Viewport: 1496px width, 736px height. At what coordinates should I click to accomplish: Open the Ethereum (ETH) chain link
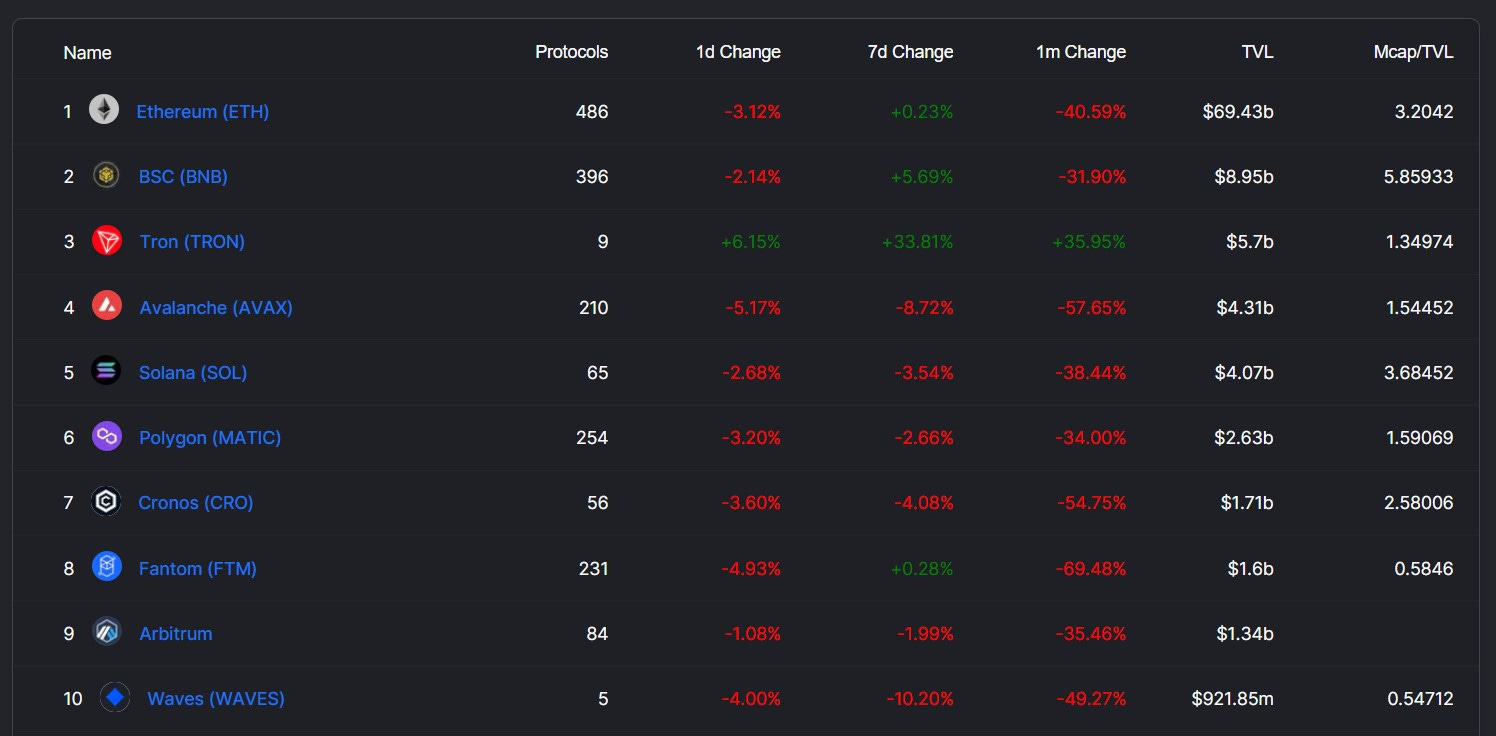point(203,111)
